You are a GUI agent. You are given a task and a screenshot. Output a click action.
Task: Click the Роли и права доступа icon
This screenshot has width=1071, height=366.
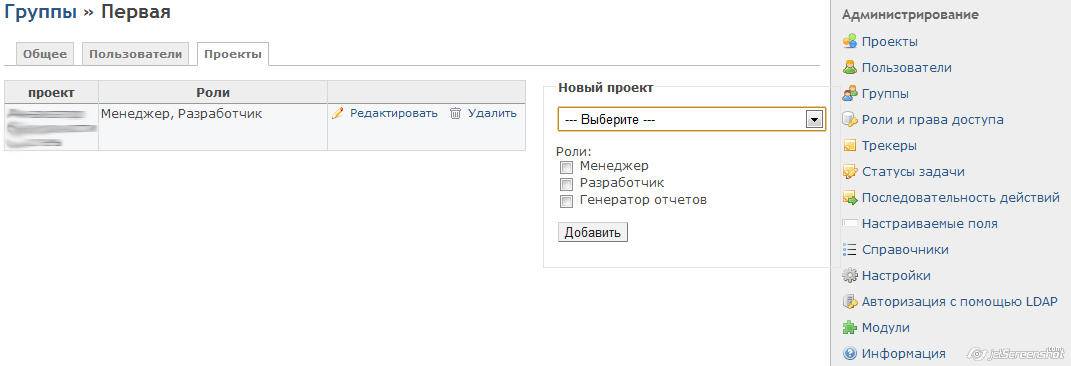850,119
